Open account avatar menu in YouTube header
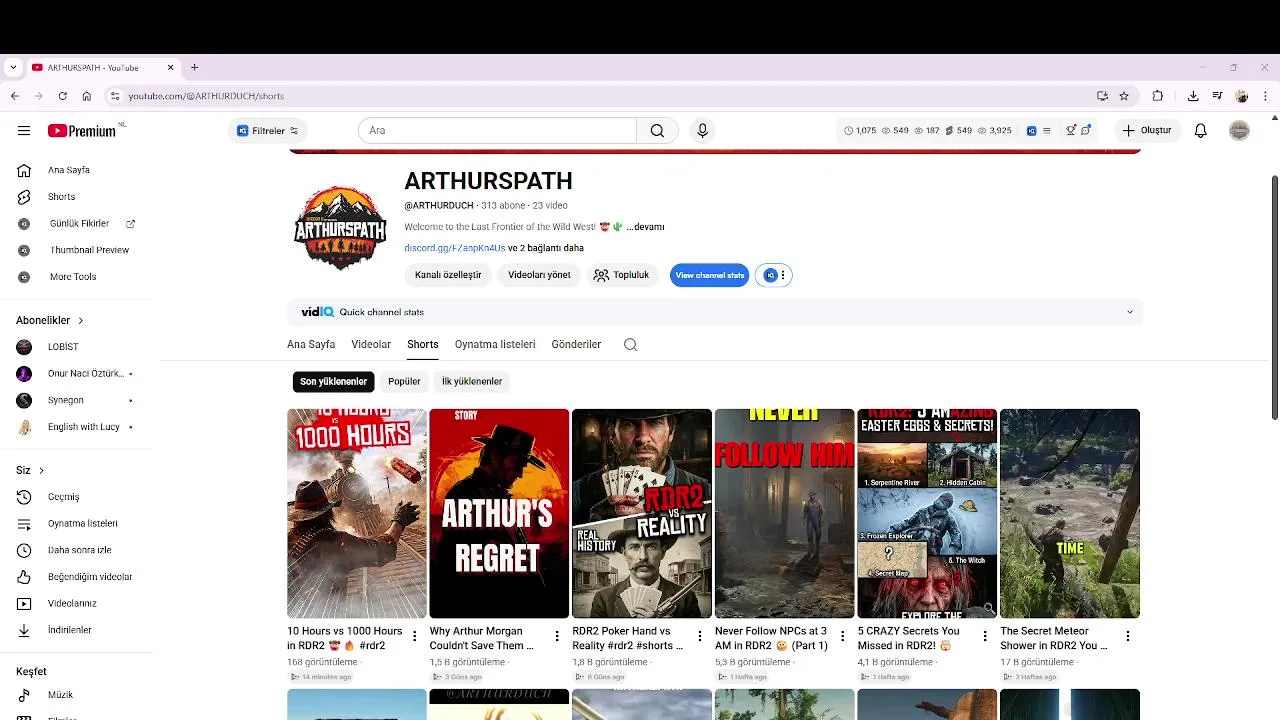The height and width of the screenshot is (720, 1280). [x=1239, y=131]
